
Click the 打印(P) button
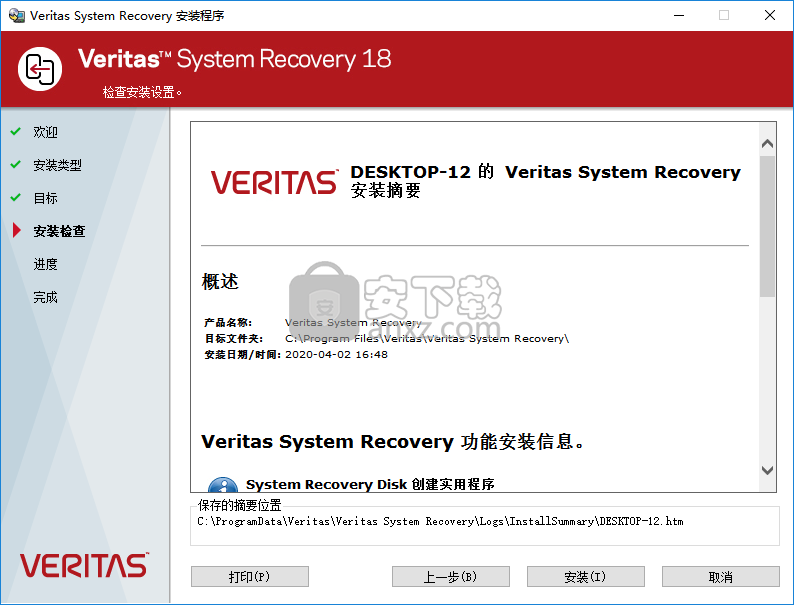[250, 577]
